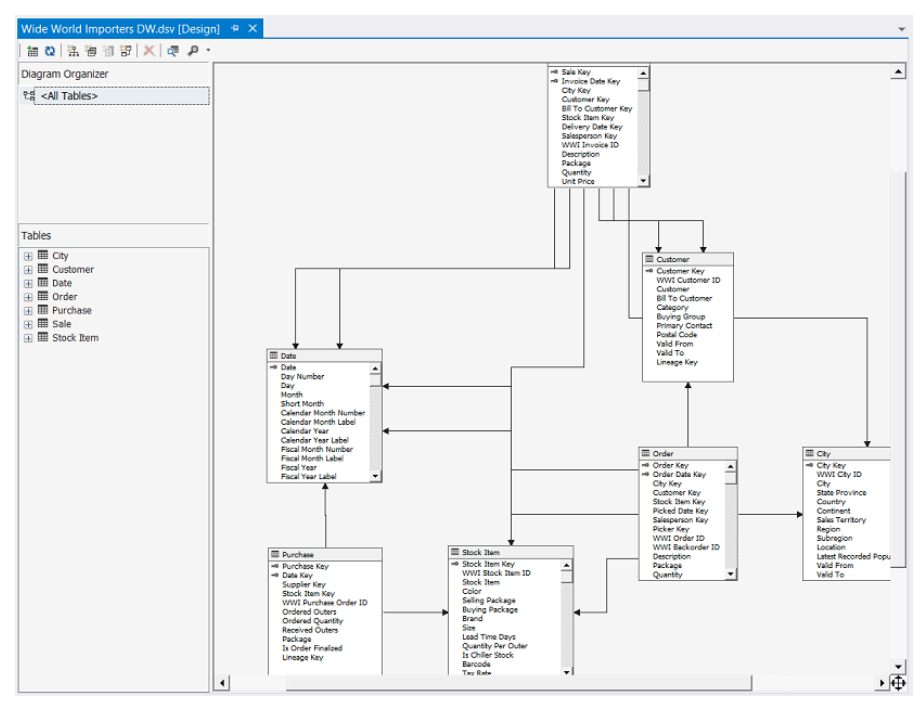922x709 pixels.
Task: Refresh the data source view
Action: (x=49, y=51)
